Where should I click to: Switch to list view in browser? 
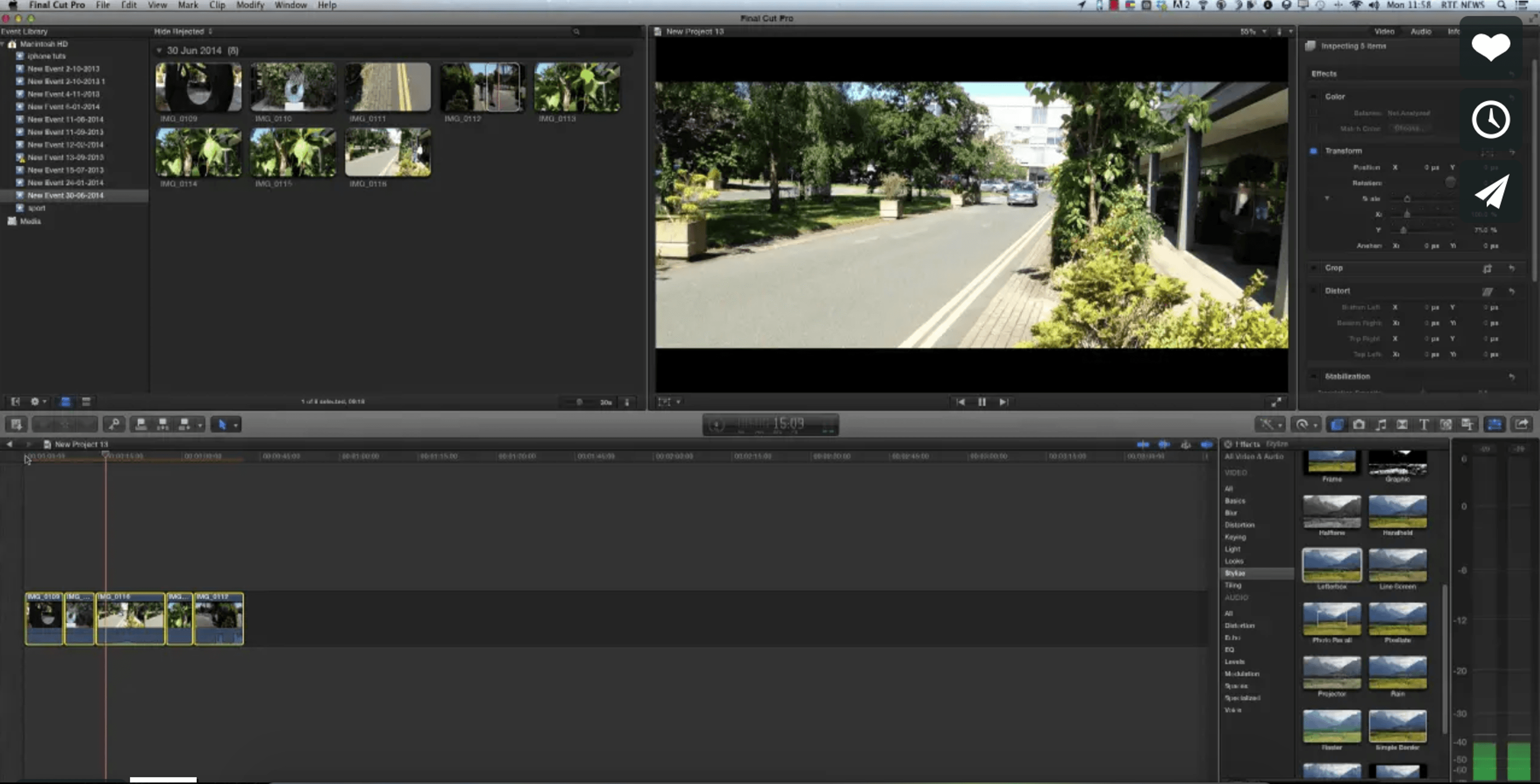click(86, 402)
